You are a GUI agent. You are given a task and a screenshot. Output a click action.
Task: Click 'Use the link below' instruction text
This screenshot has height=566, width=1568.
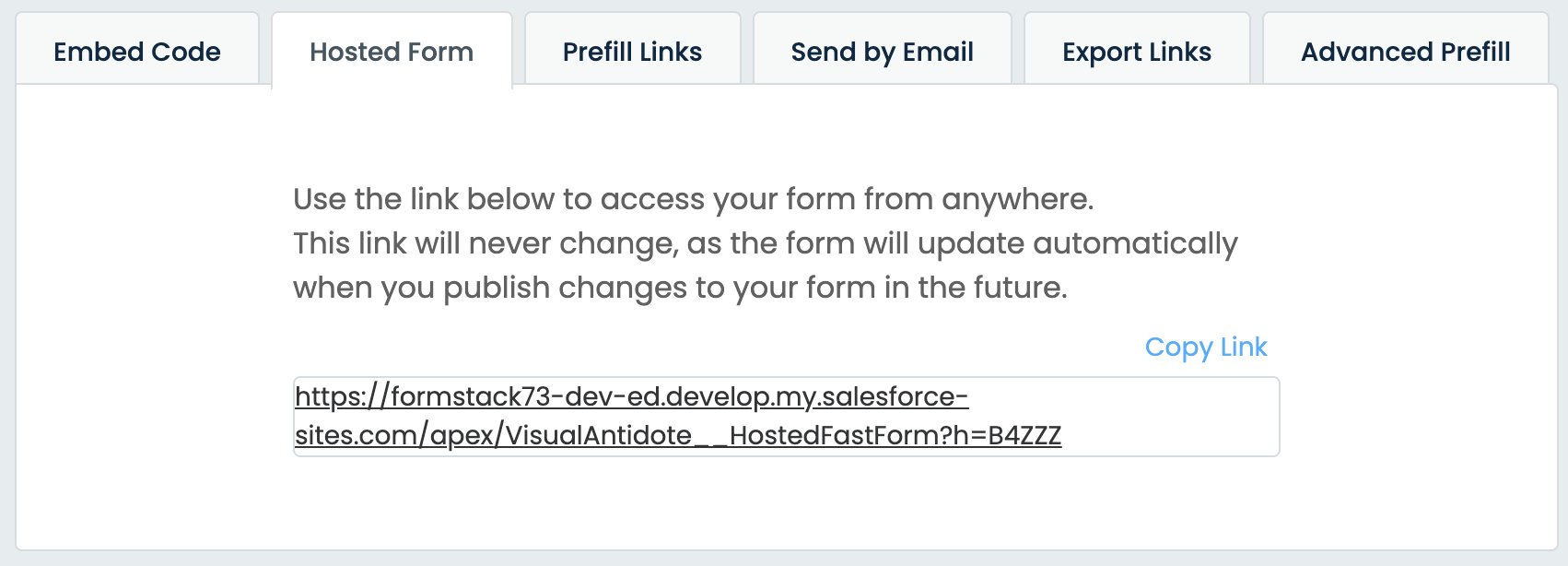coord(693,199)
